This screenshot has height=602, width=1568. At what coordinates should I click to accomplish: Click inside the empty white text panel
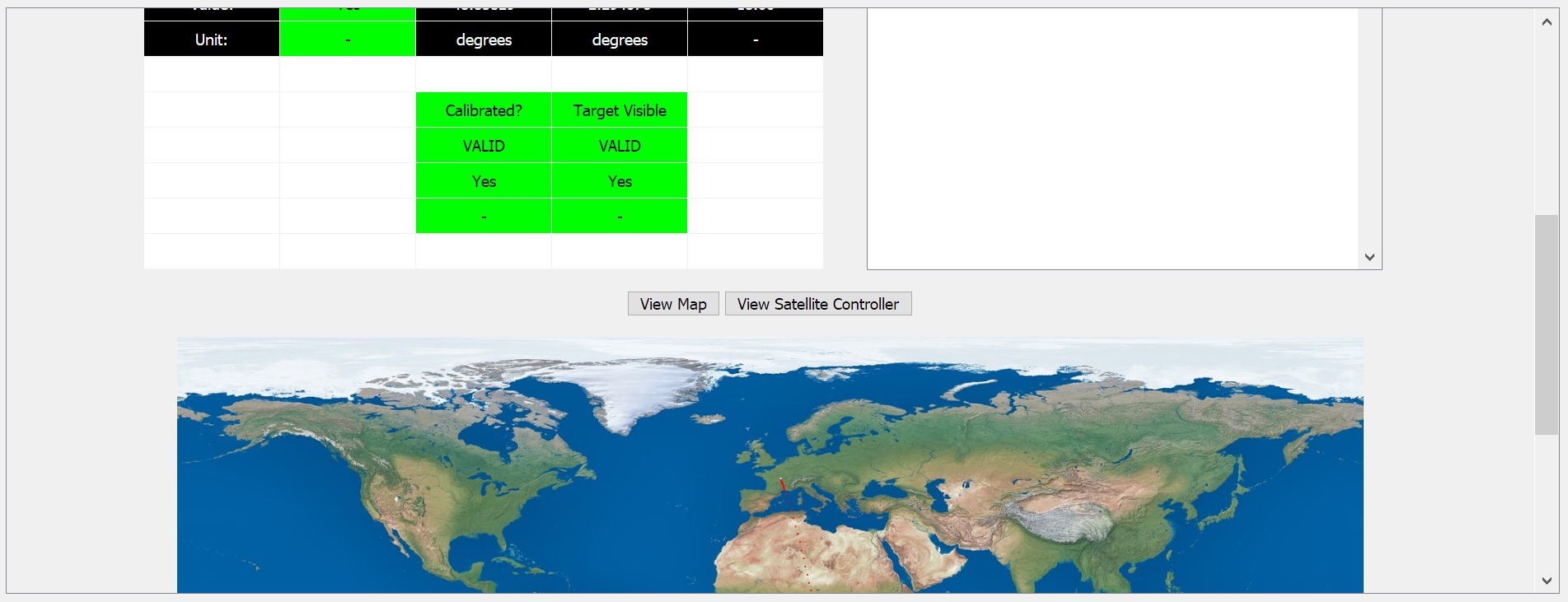point(1112,140)
